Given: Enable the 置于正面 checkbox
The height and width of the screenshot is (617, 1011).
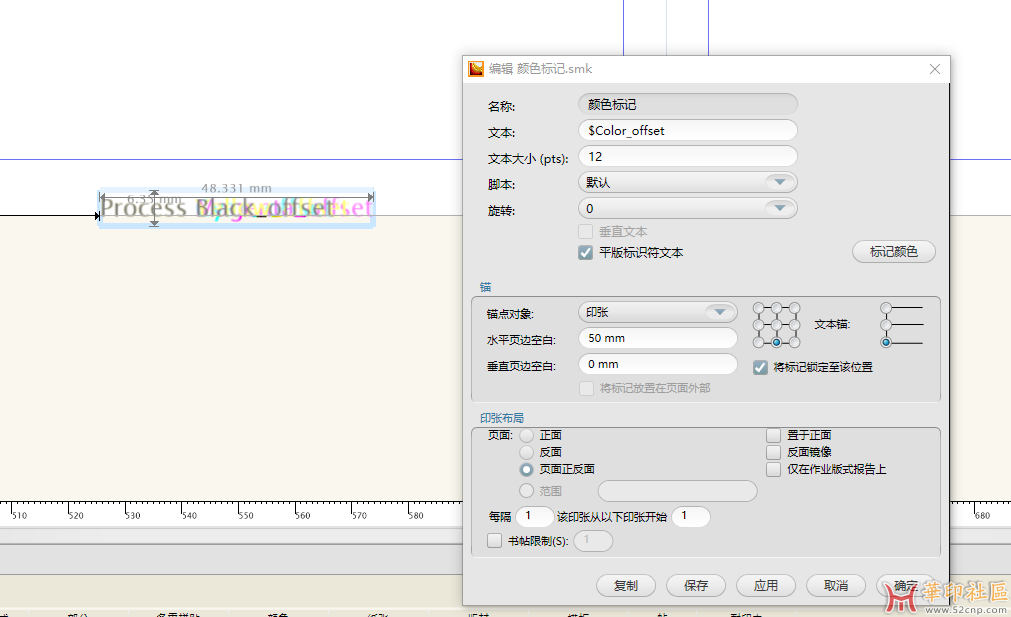Looking at the screenshot, I should tap(774, 435).
